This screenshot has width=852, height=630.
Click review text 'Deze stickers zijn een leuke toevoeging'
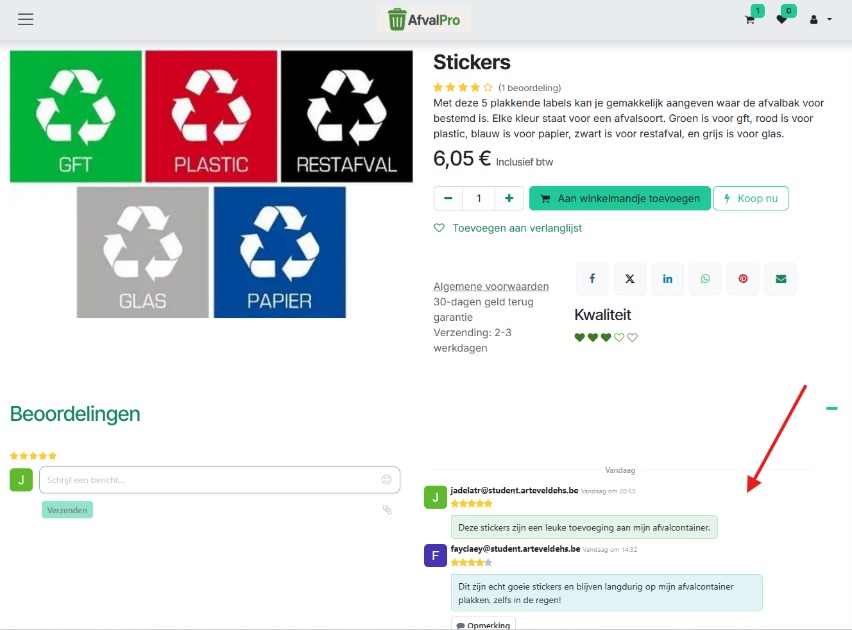coord(584,527)
